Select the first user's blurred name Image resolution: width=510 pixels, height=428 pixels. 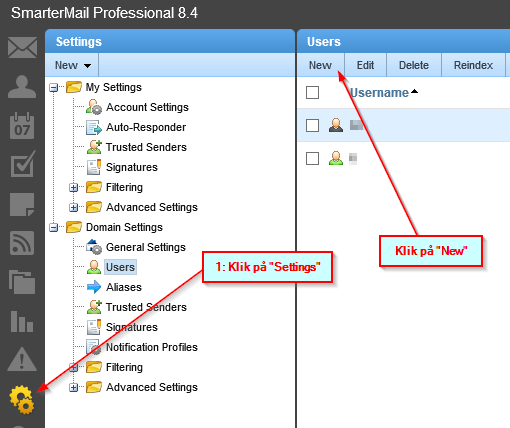click(x=356, y=125)
